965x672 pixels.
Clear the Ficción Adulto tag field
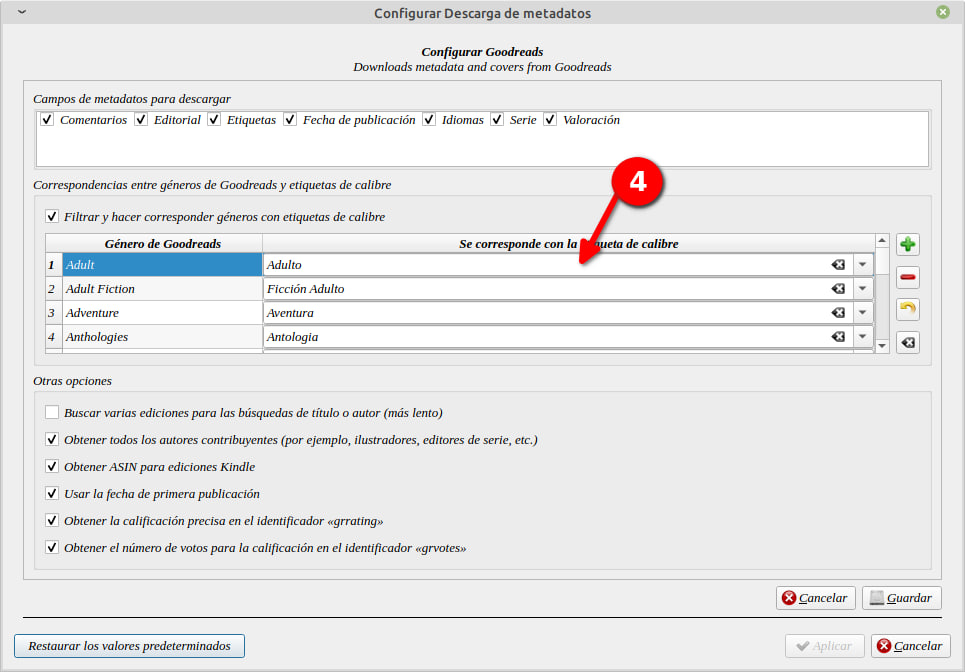tap(838, 289)
